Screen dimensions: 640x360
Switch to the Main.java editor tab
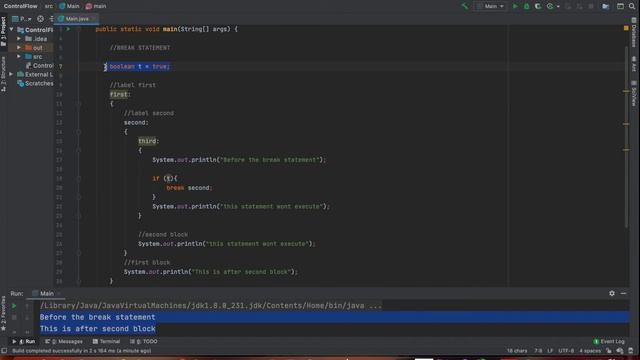tap(77, 19)
